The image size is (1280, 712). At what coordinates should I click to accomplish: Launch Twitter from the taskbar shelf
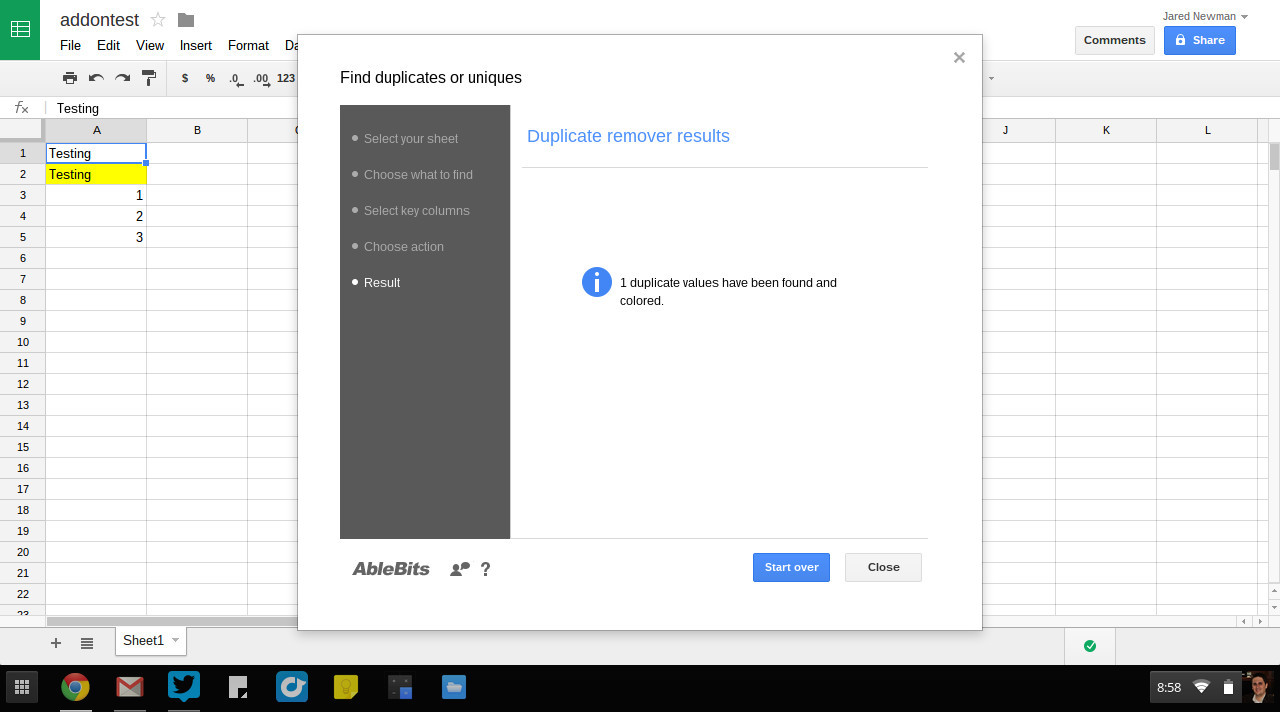click(184, 687)
